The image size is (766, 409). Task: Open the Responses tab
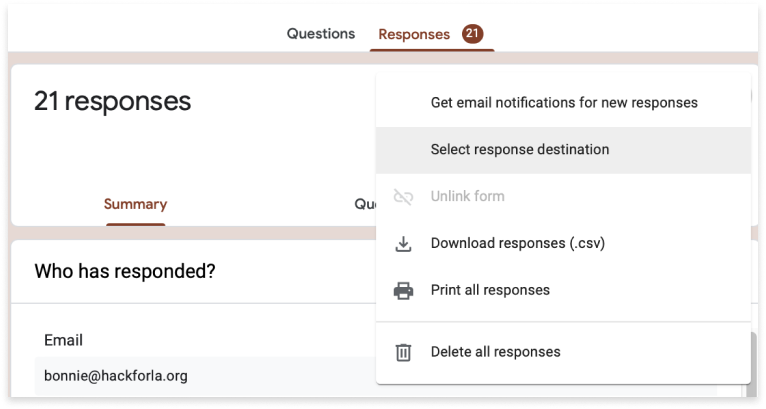click(x=414, y=34)
